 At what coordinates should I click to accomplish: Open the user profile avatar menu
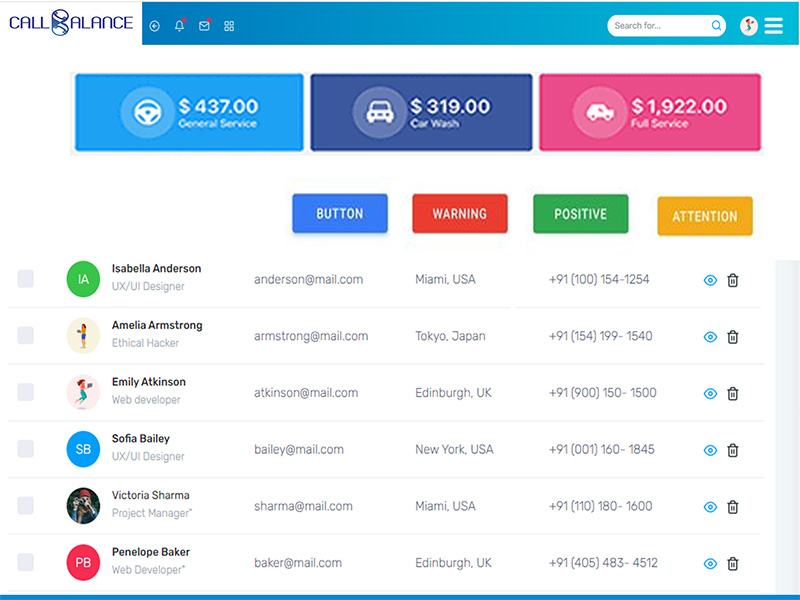tap(748, 26)
